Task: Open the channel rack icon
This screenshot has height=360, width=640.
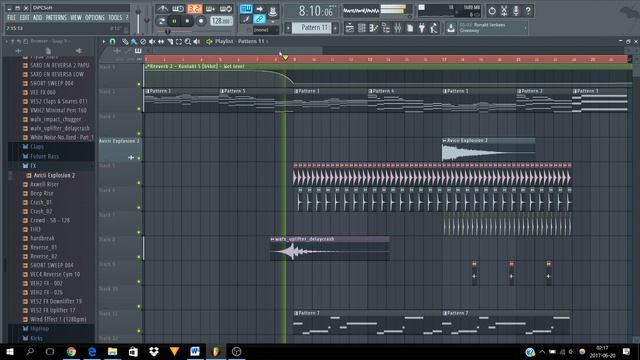Action: click(362, 28)
